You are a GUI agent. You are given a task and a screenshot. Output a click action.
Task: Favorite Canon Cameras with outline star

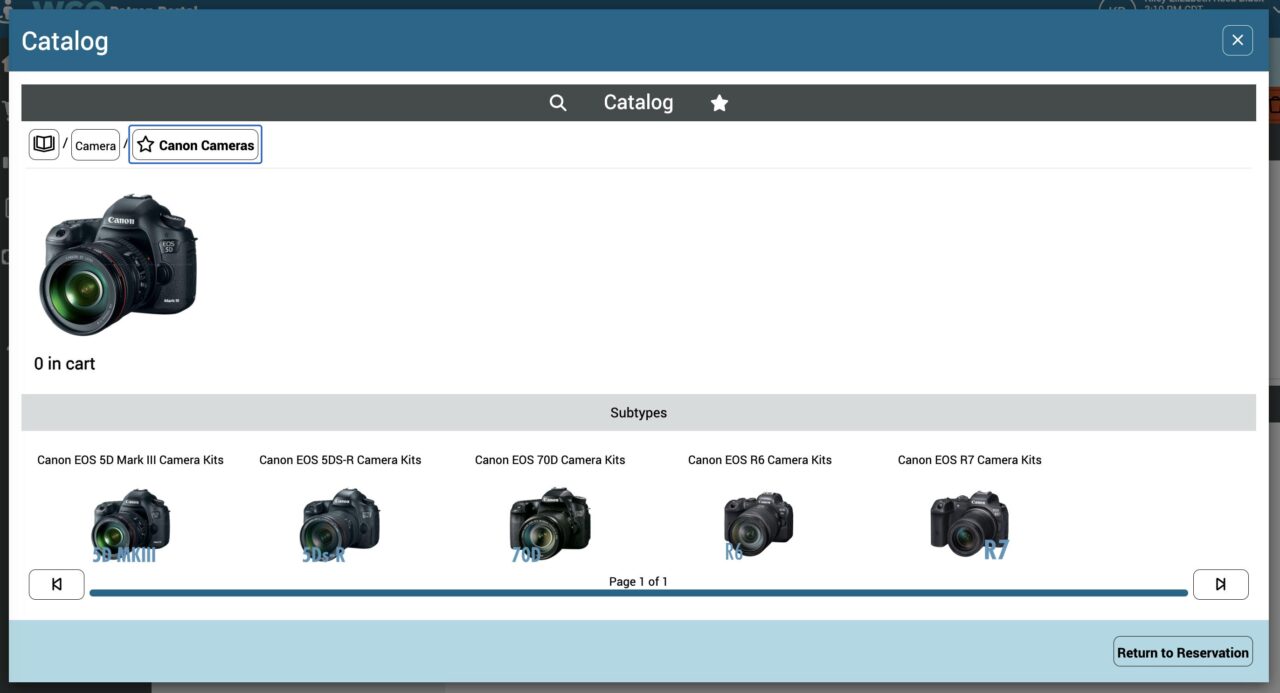point(145,145)
